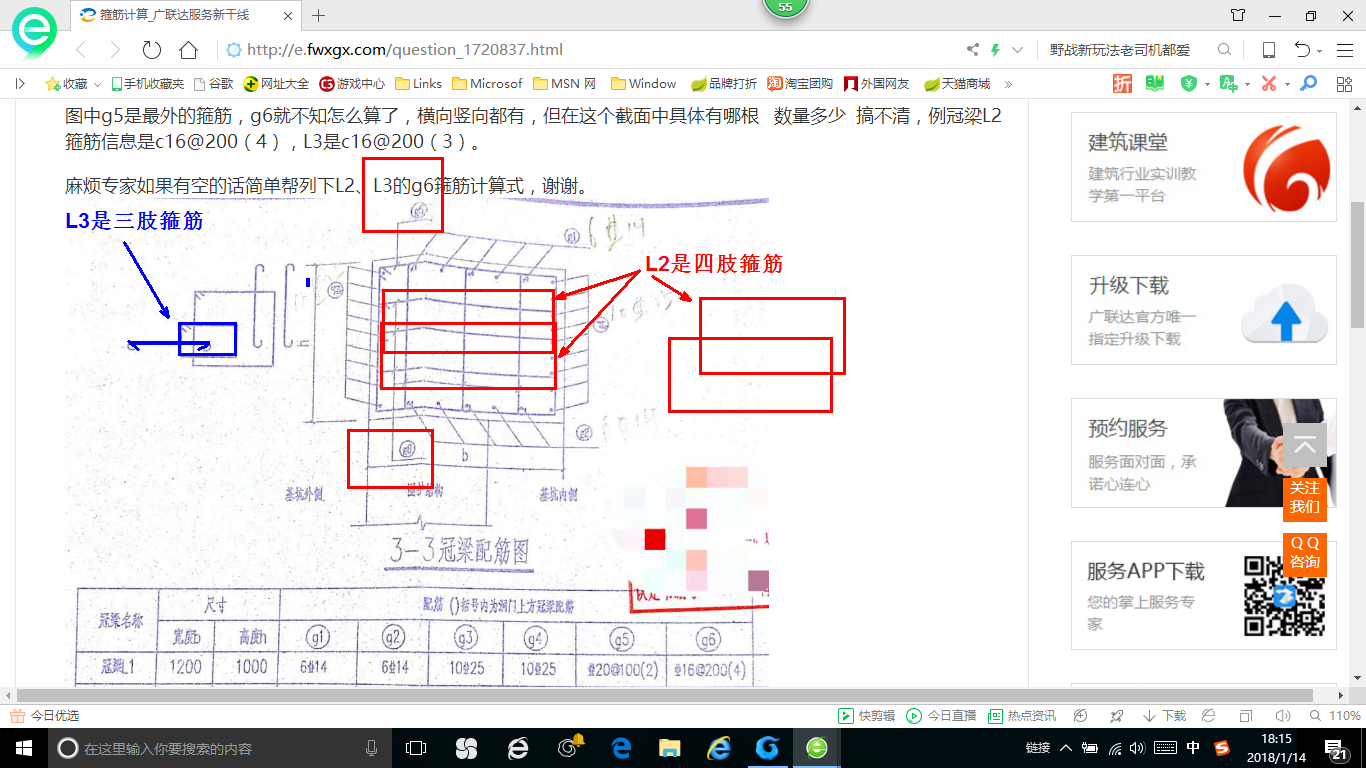
Task: Open the 外国网友 bookmark
Action: click(877, 84)
